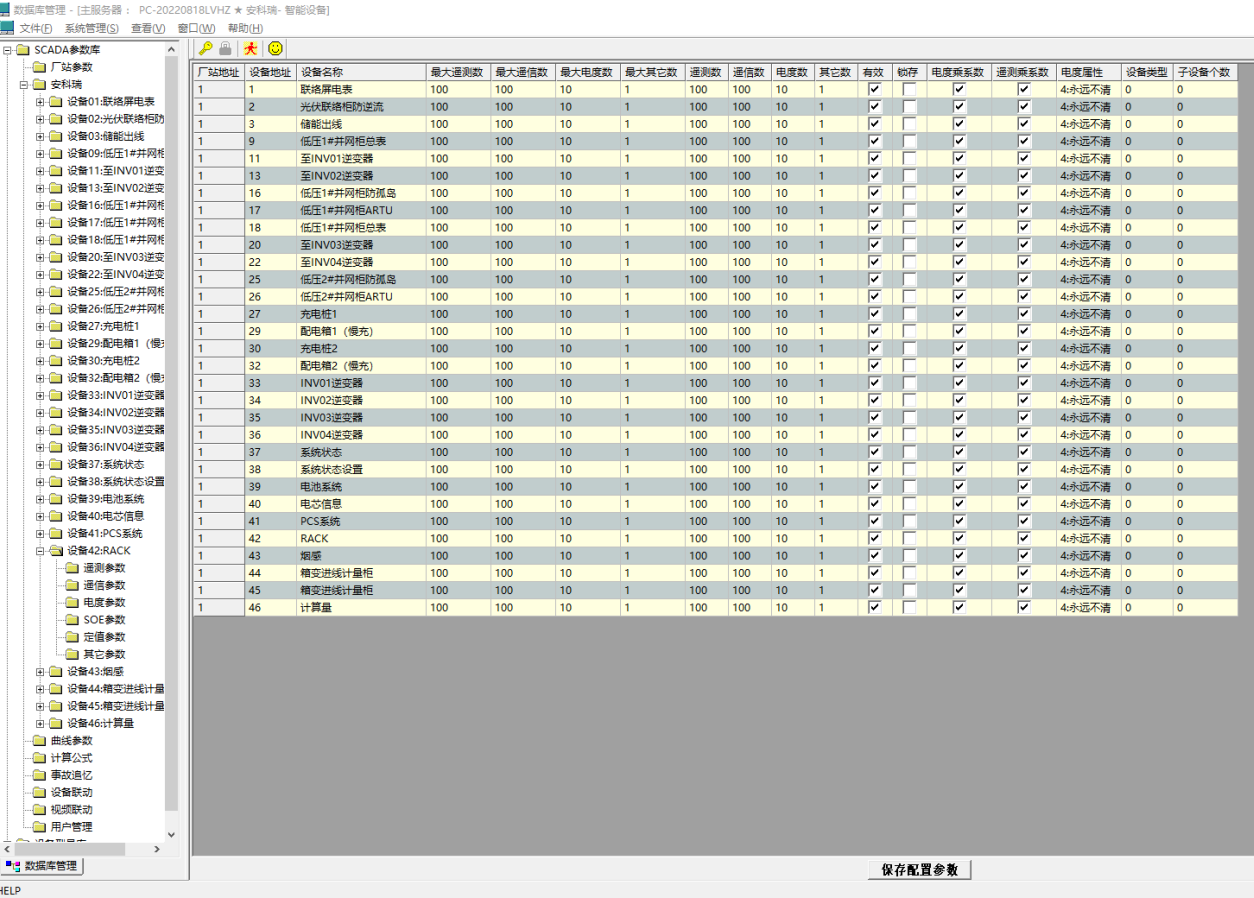Viewport: 1254px width, 898px height.
Task: Open the 窗口(W) menu
Action: pyautogui.click(x=196, y=28)
